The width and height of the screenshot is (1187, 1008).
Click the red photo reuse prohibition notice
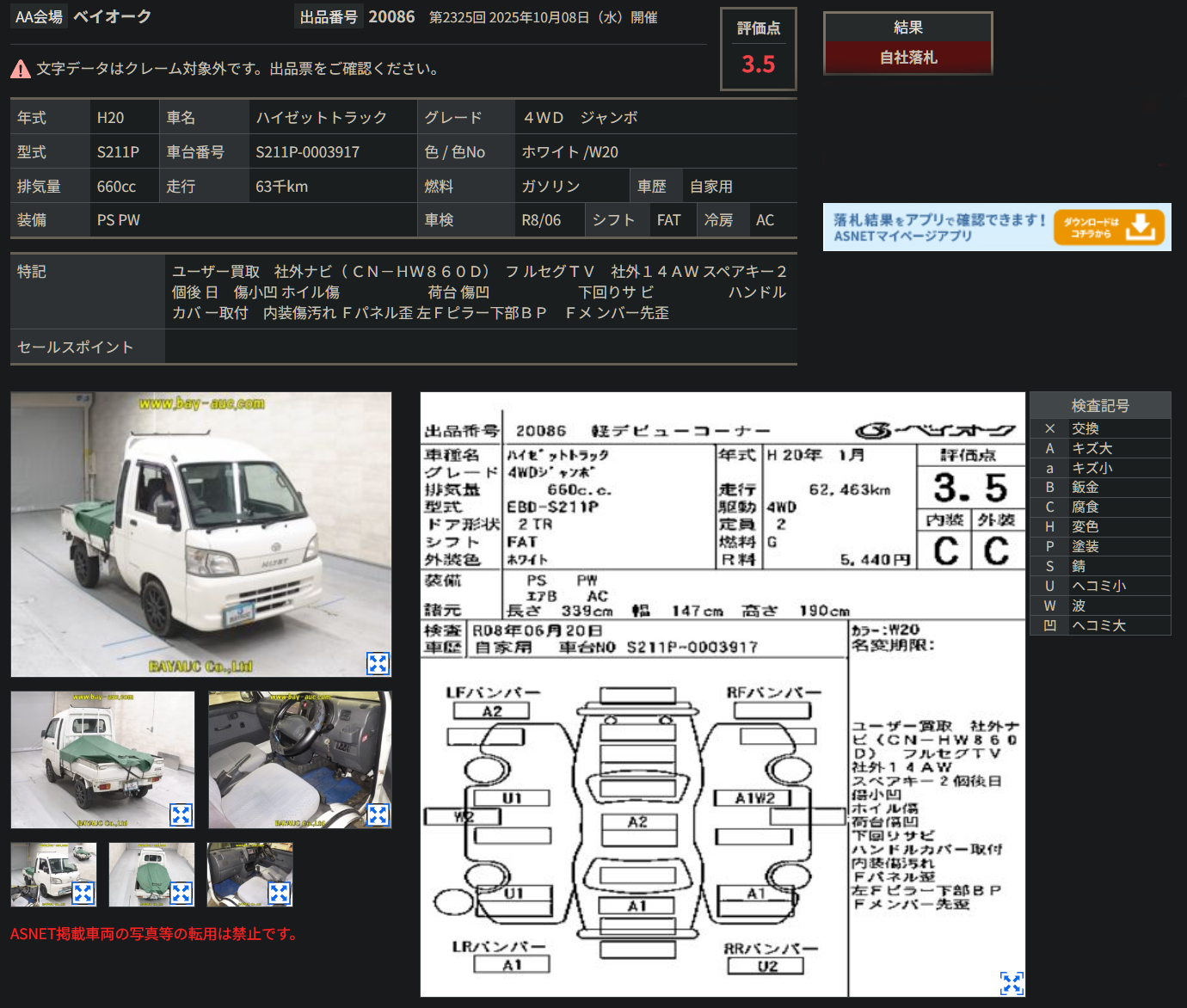[156, 934]
